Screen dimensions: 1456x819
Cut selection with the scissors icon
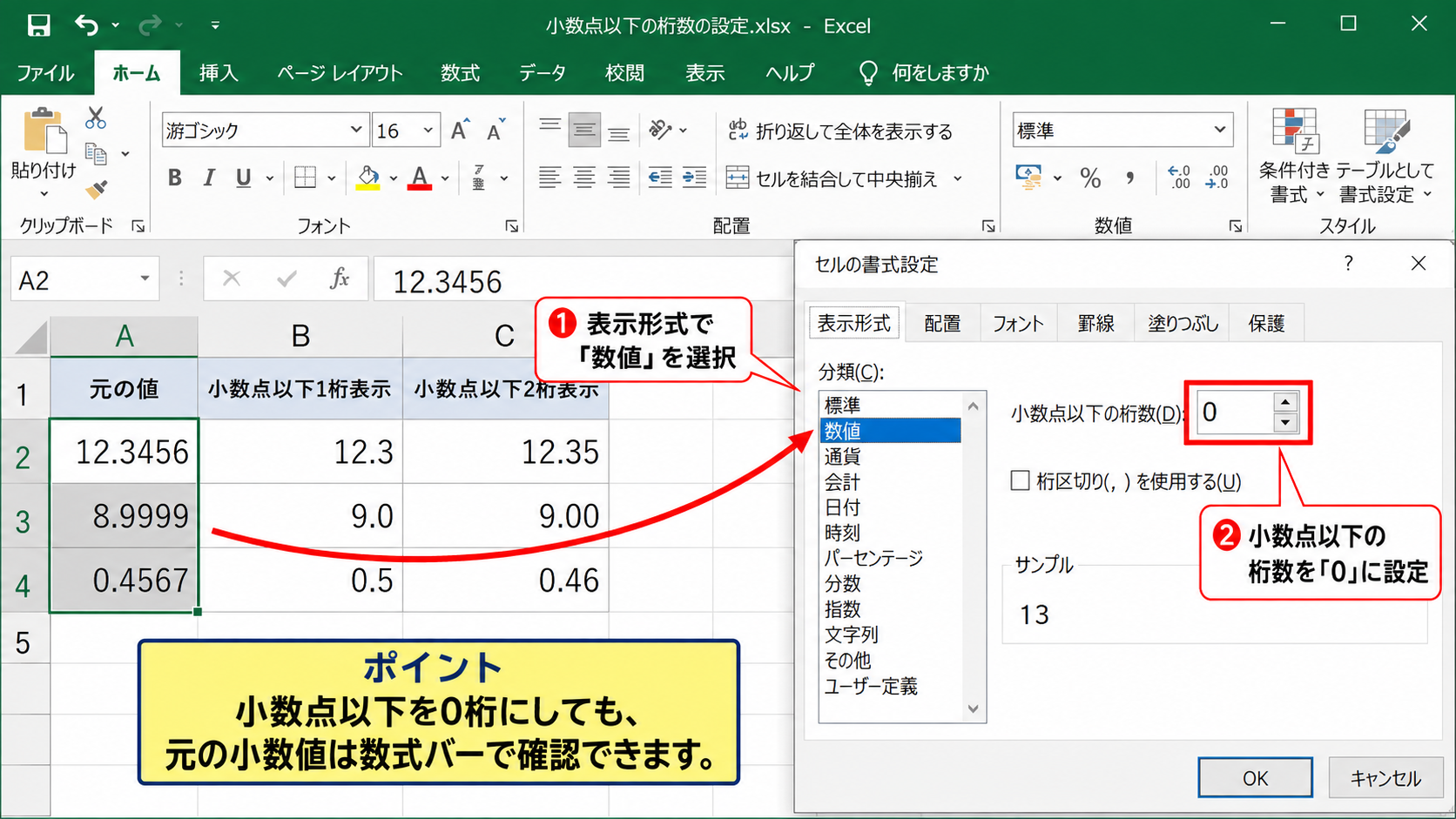96,117
